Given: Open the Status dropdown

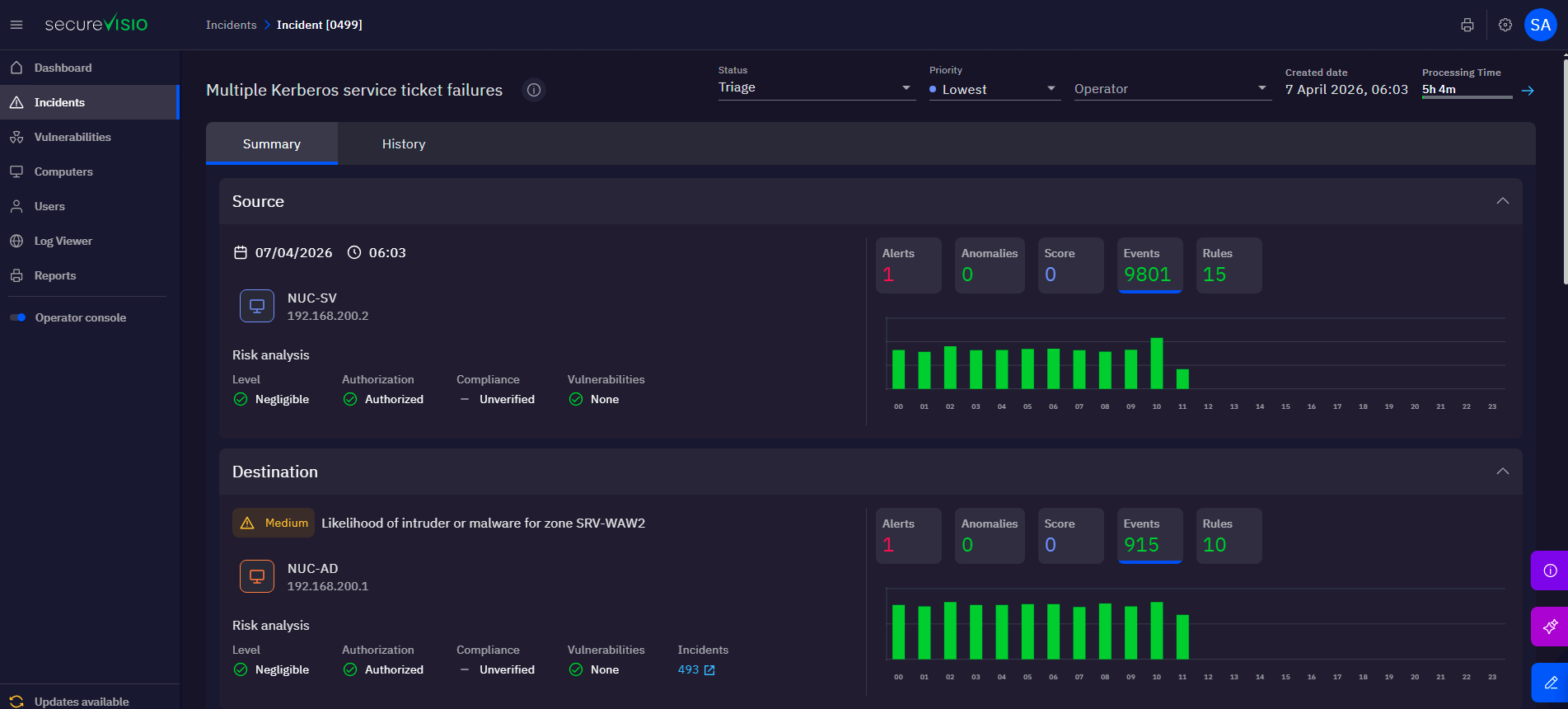Looking at the screenshot, I should [816, 87].
